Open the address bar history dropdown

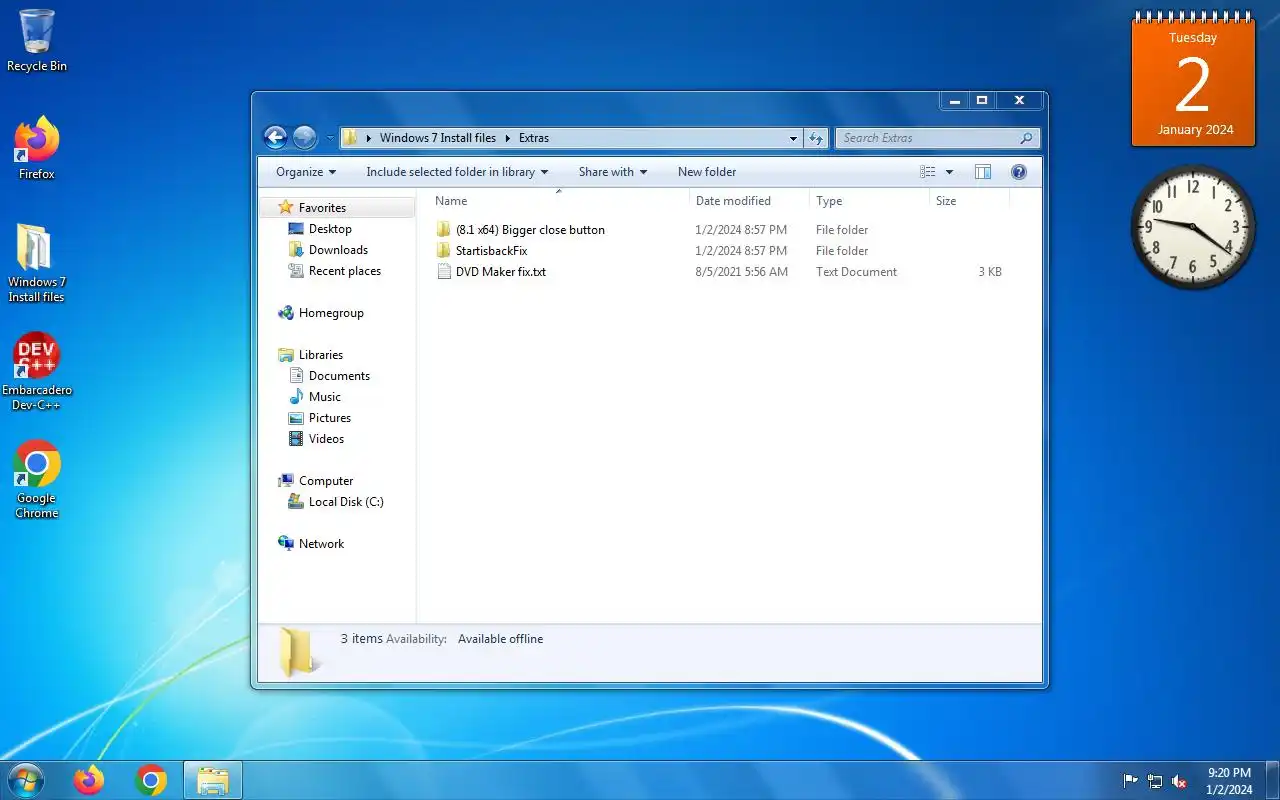coord(793,138)
